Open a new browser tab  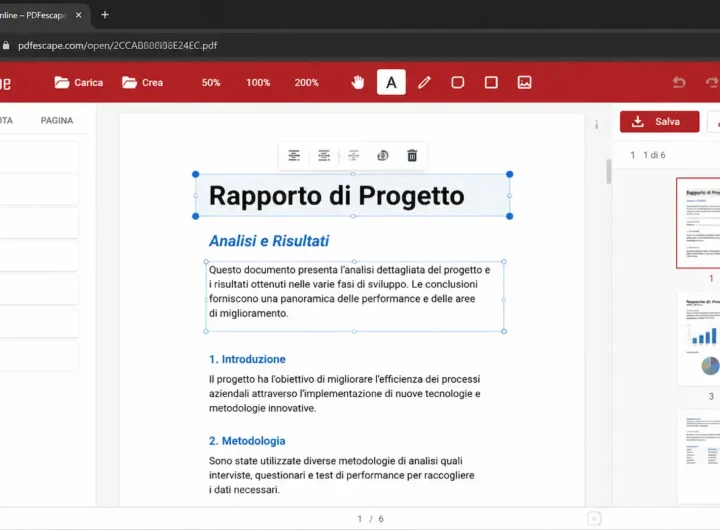pyautogui.click(x=105, y=15)
